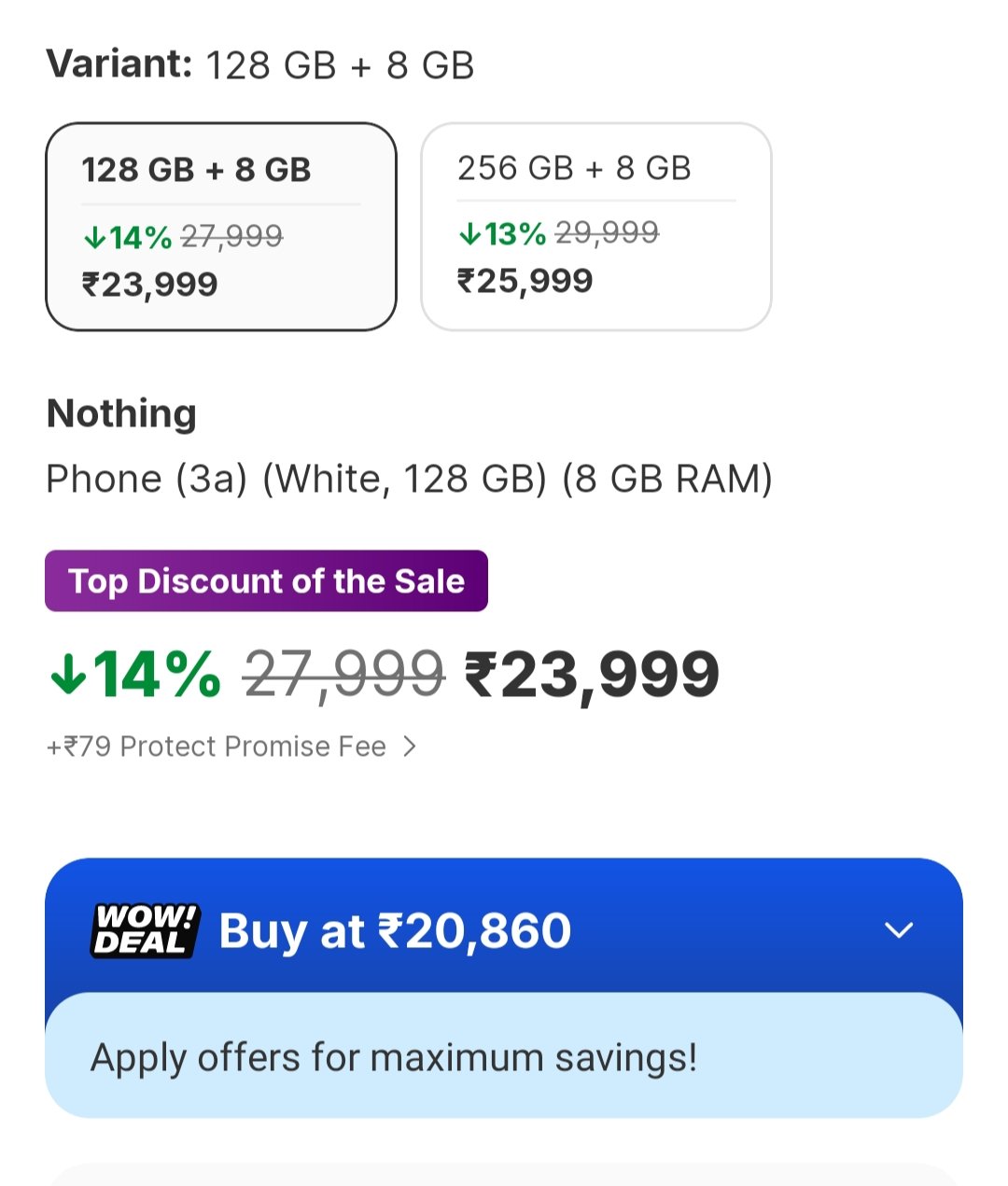Open the chevron beside Protect Promise Fee

pyautogui.click(x=409, y=746)
